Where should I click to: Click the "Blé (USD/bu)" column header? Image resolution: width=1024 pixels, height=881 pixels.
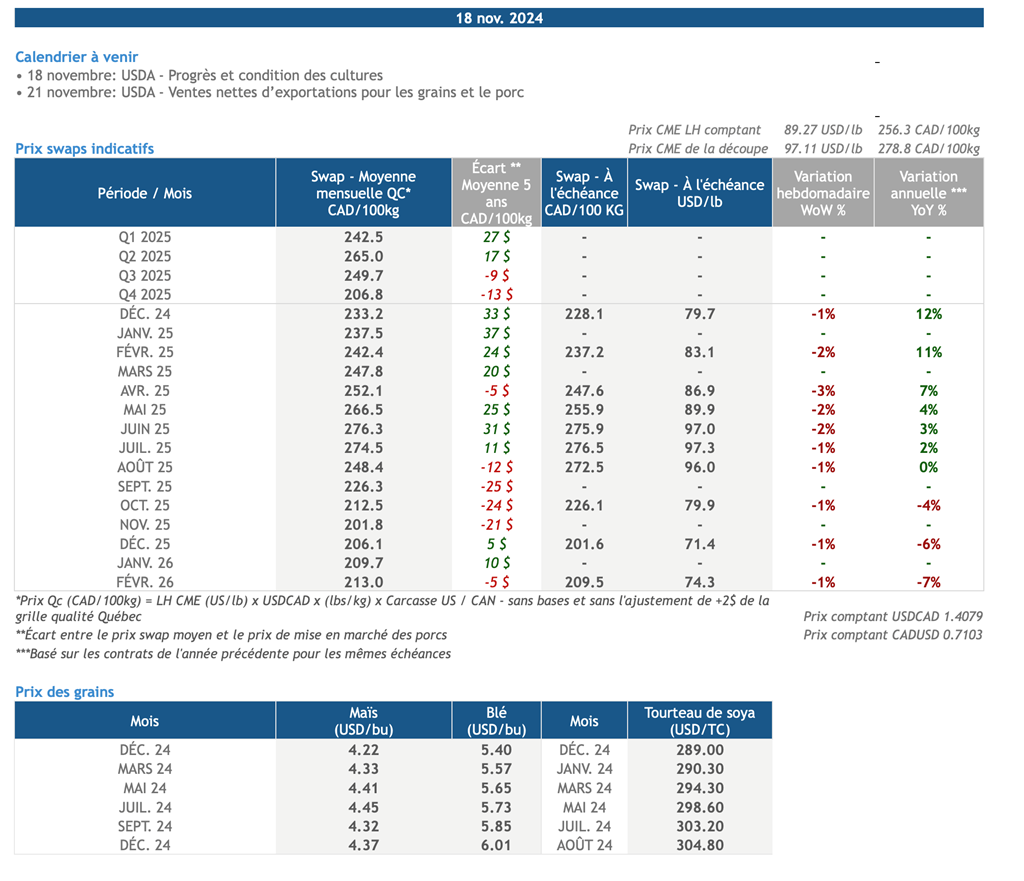(x=497, y=720)
